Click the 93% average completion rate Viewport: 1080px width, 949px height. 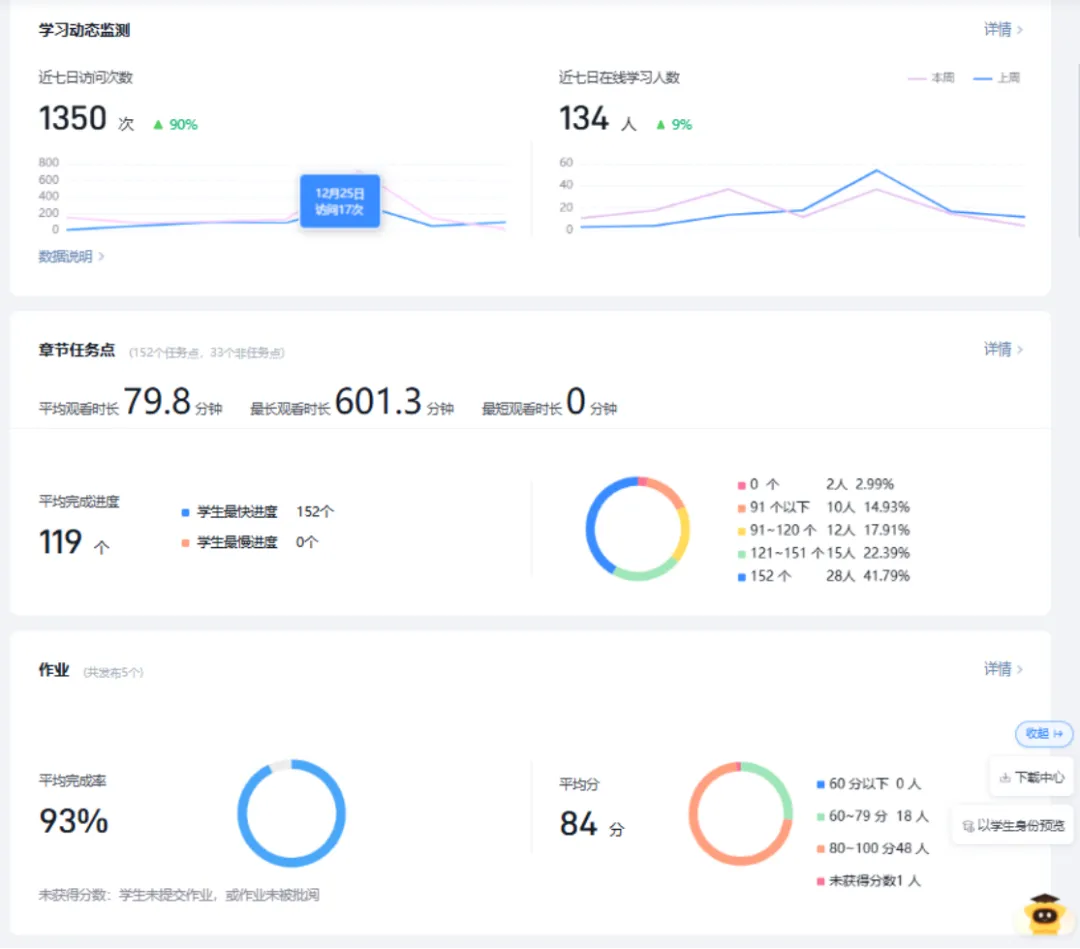(x=74, y=821)
